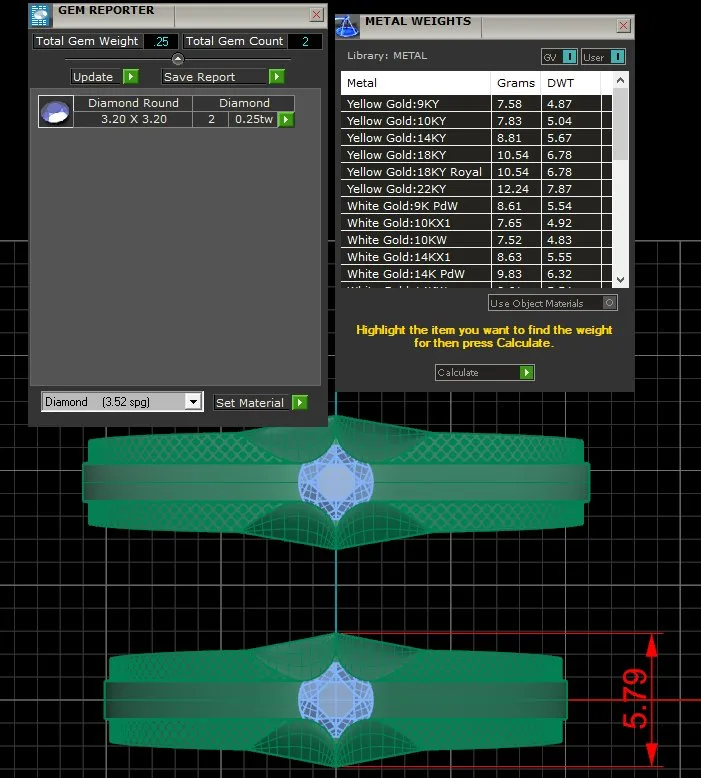Select the round diamond gem thumbnail
Screen dimensions: 701x778
pyautogui.click(x=56, y=112)
